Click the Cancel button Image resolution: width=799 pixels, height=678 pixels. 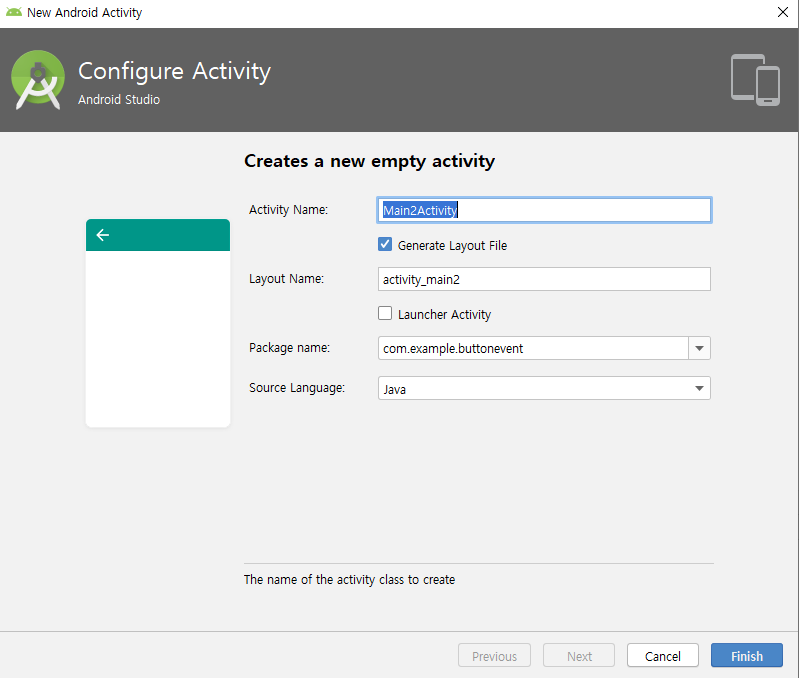662,656
